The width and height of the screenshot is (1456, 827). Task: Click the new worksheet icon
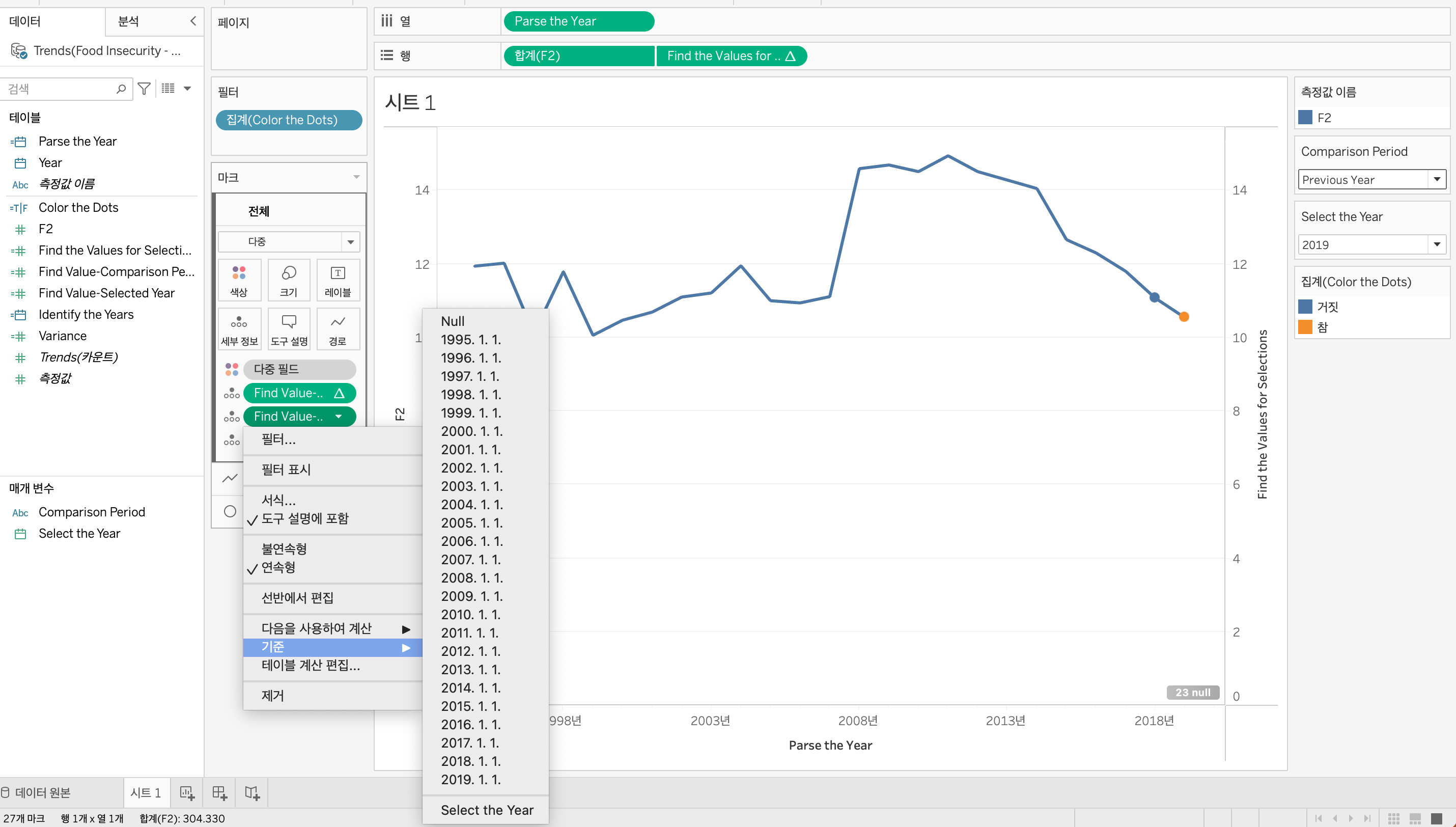point(187,793)
